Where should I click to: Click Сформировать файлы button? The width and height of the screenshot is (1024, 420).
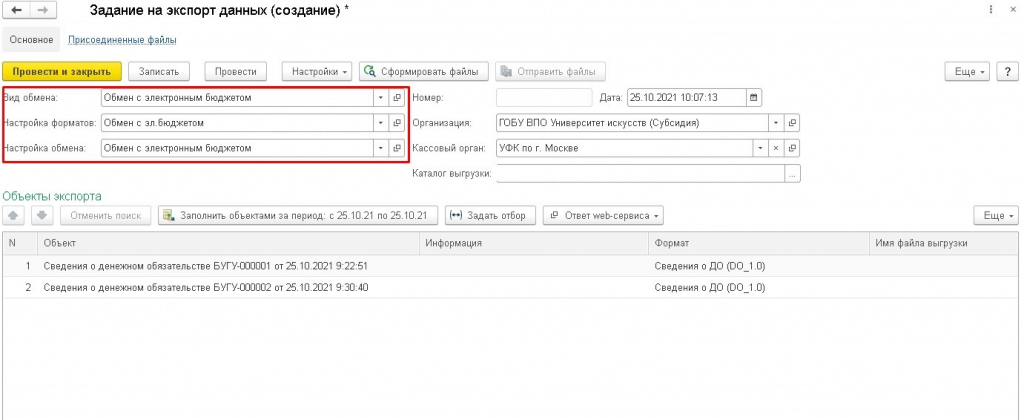(424, 71)
